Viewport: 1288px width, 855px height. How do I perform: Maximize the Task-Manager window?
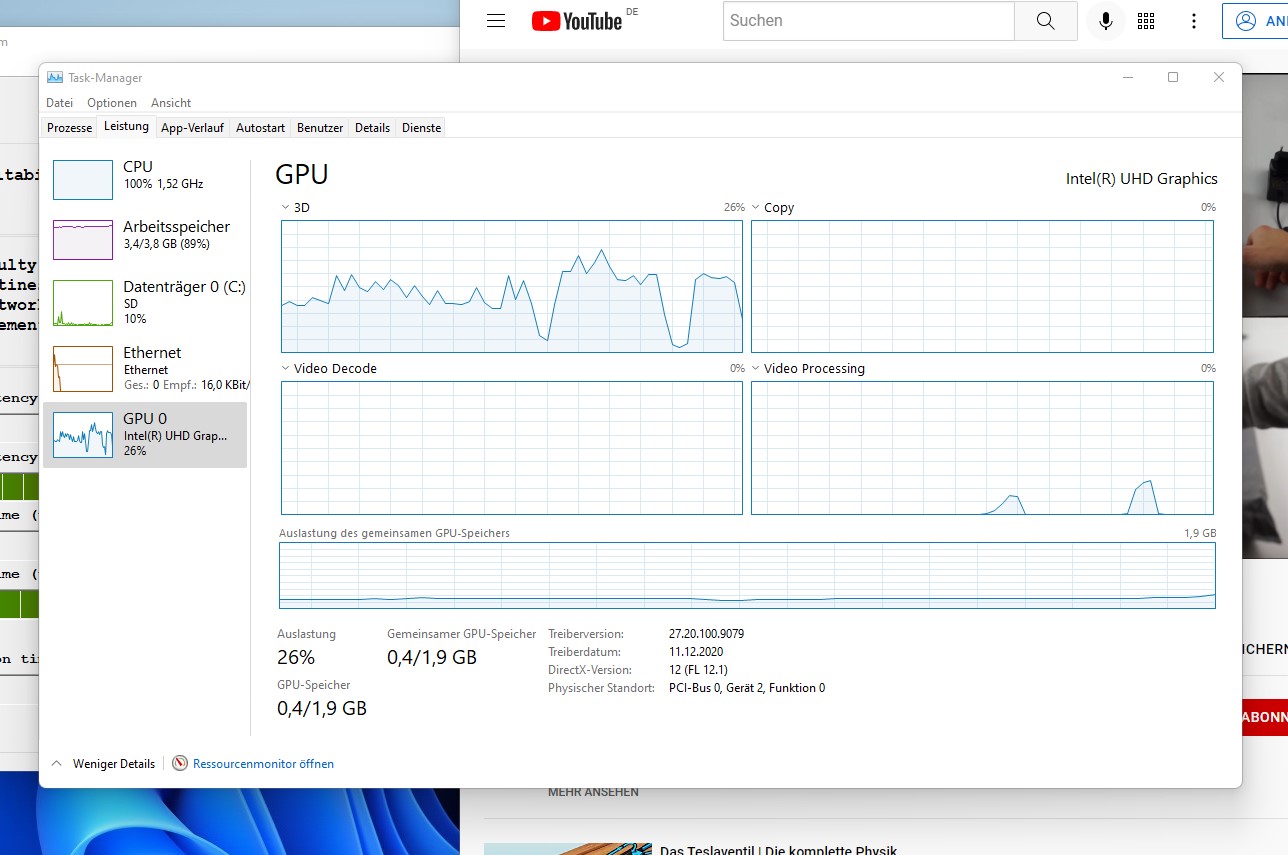(x=1173, y=78)
